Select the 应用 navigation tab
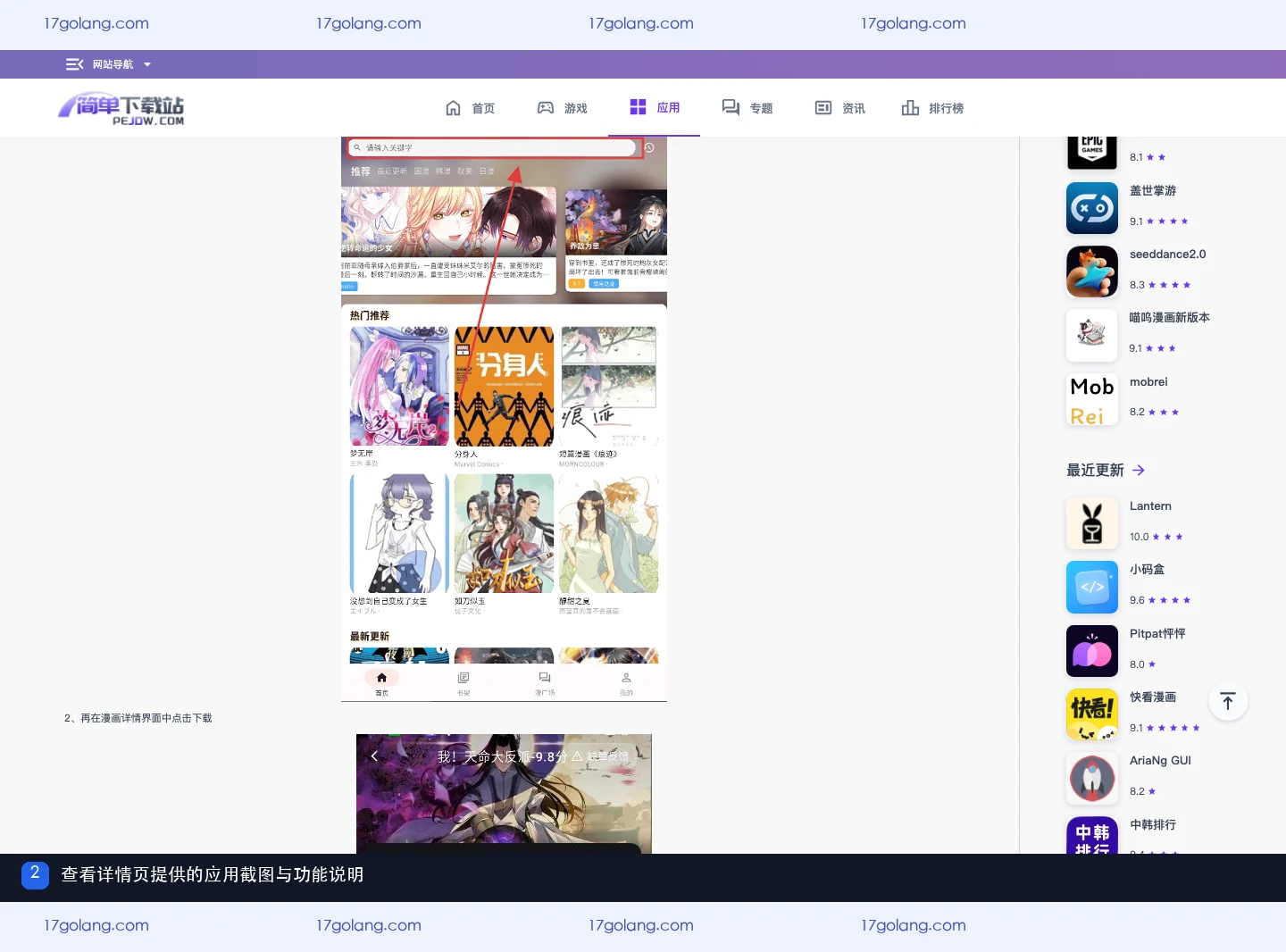Image resolution: width=1286 pixels, height=952 pixels. click(x=655, y=107)
